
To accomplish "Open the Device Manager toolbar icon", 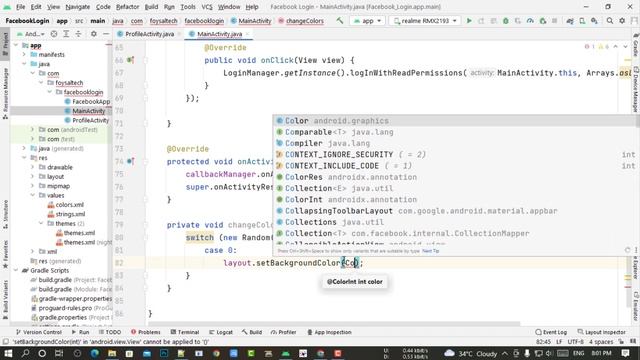I will (582, 20).
